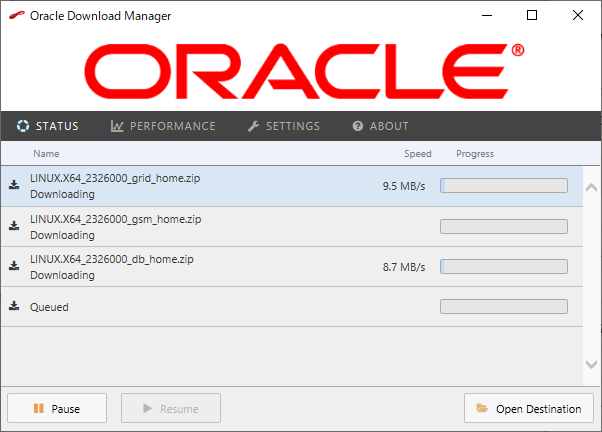This screenshot has height=432, width=602.
Task: Open the STATUS tab
Action: point(48,126)
